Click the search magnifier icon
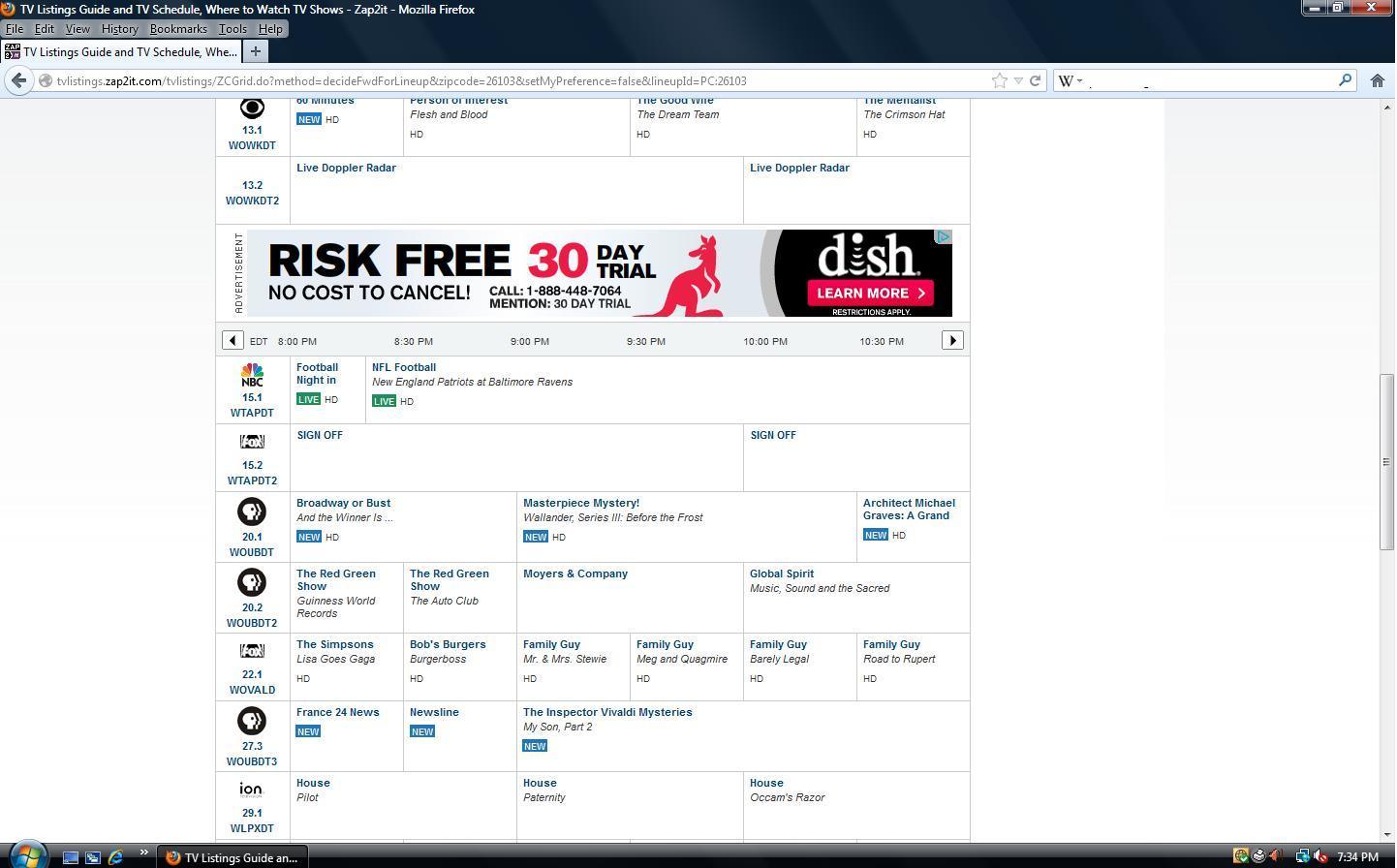 (1345, 80)
